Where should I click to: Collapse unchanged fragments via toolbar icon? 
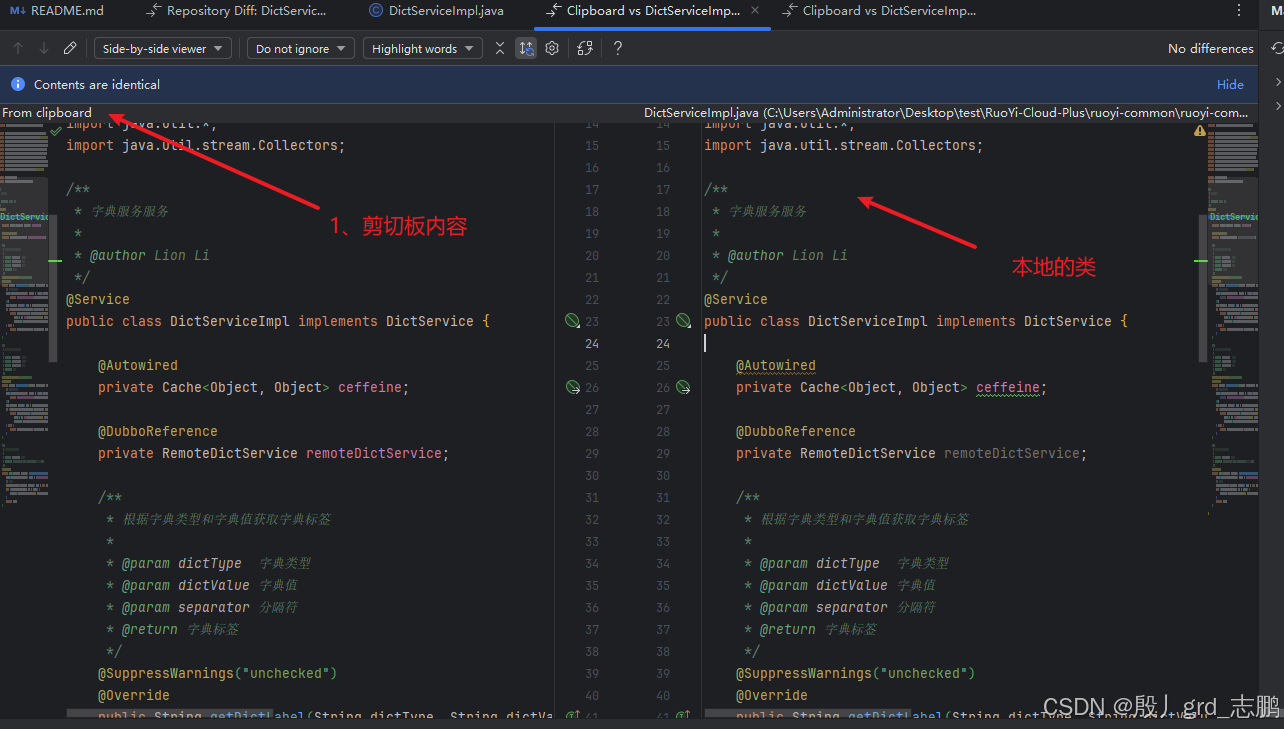pyautogui.click(x=500, y=48)
